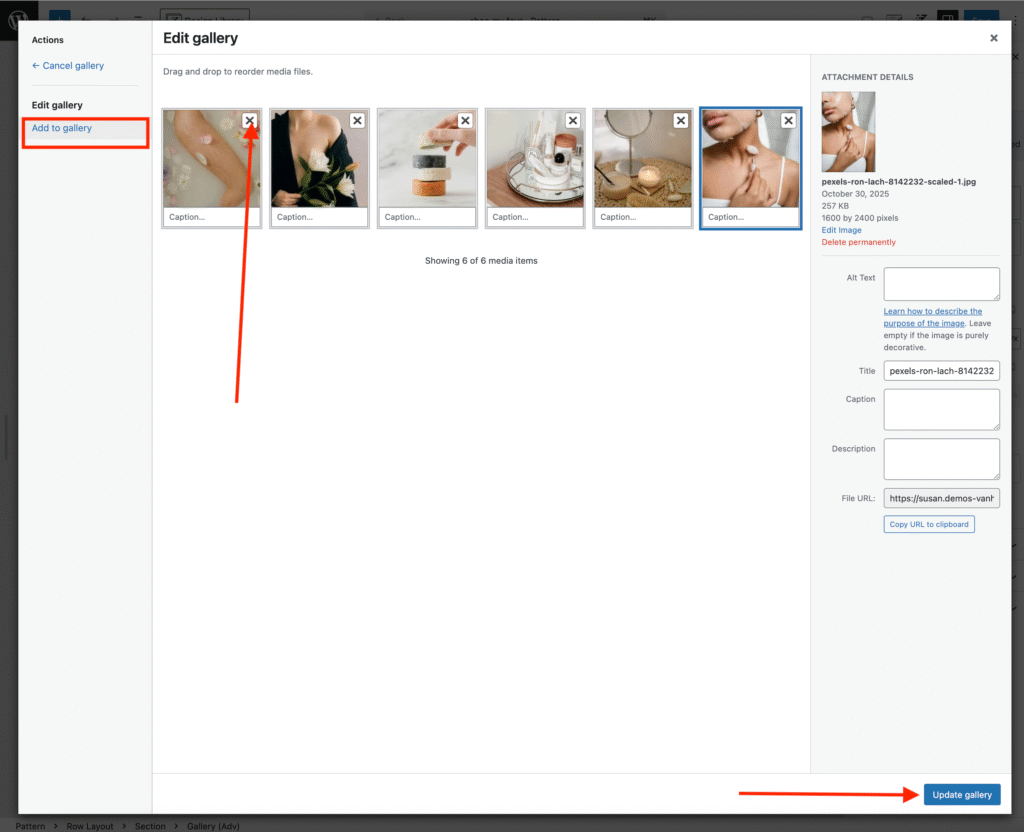The height and width of the screenshot is (832, 1024).
Task: Click caption field under first image
Action: tap(212, 217)
